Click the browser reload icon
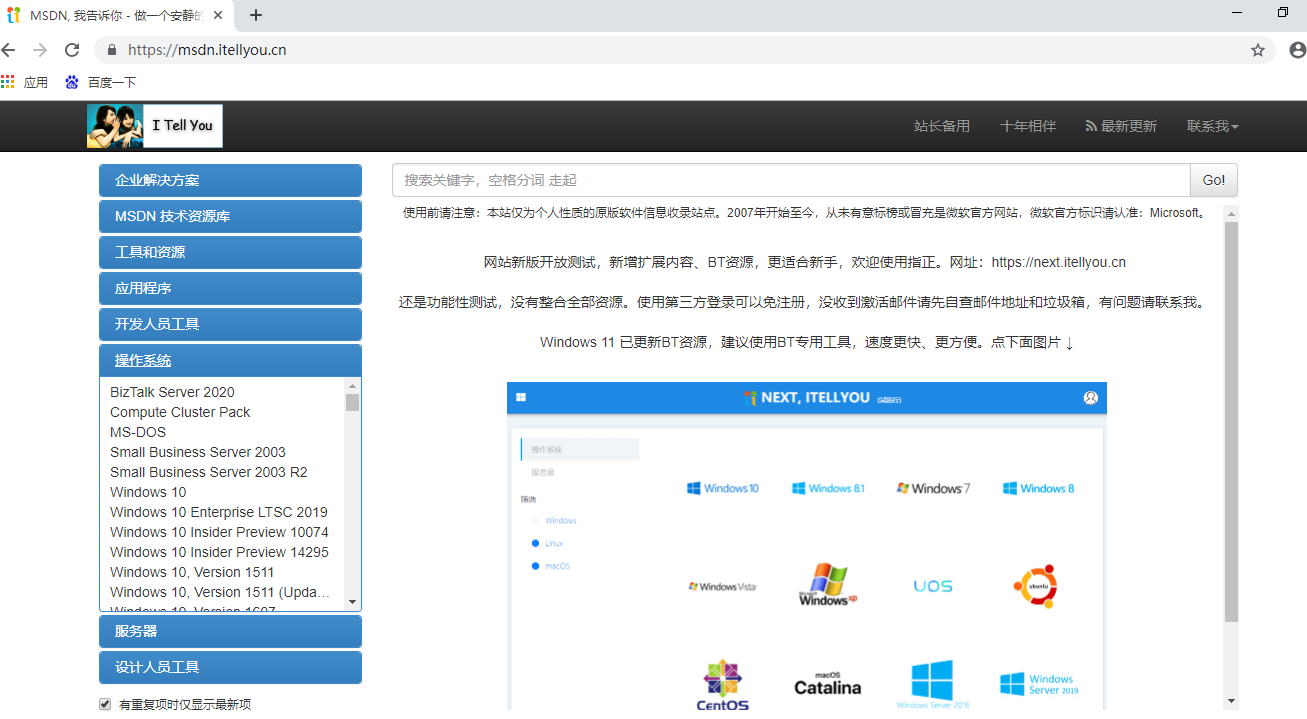Image resolution: width=1307 pixels, height=719 pixels. (72, 50)
